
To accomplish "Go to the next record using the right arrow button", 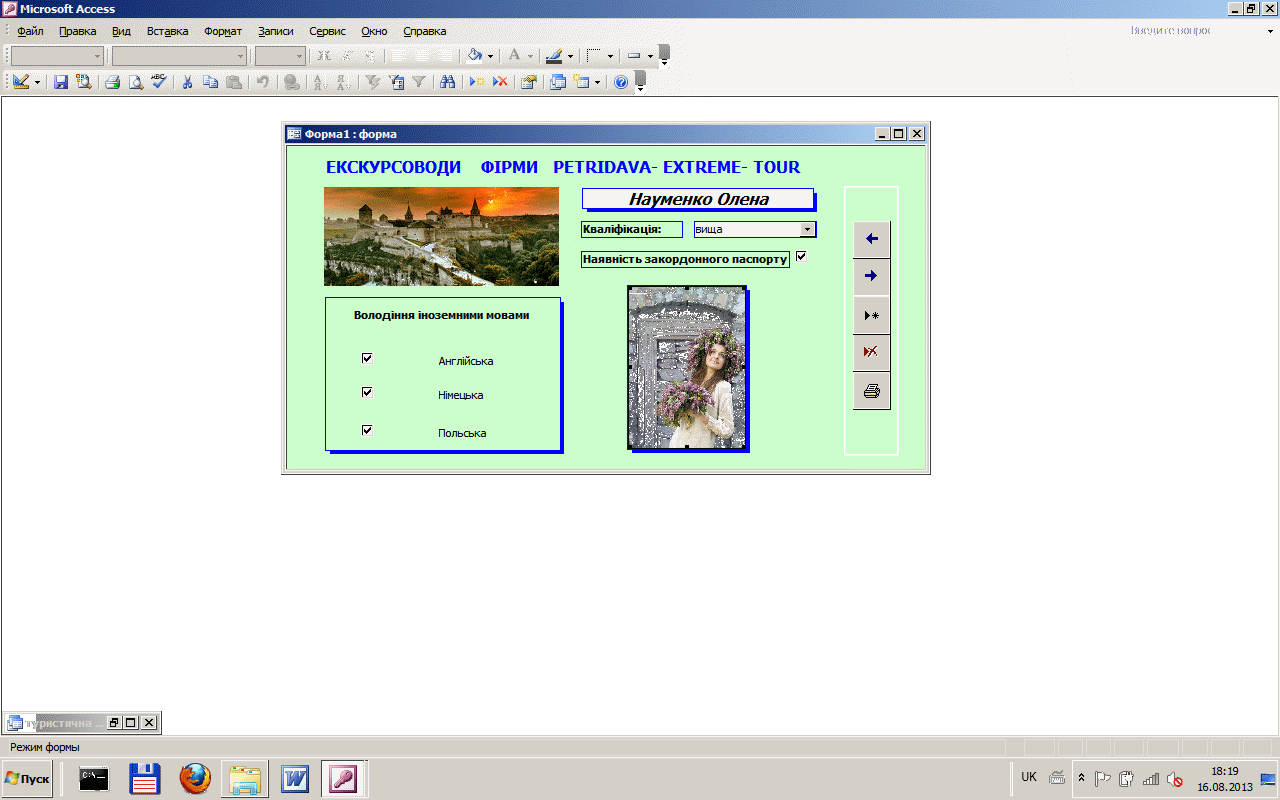I will coord(871,276).
